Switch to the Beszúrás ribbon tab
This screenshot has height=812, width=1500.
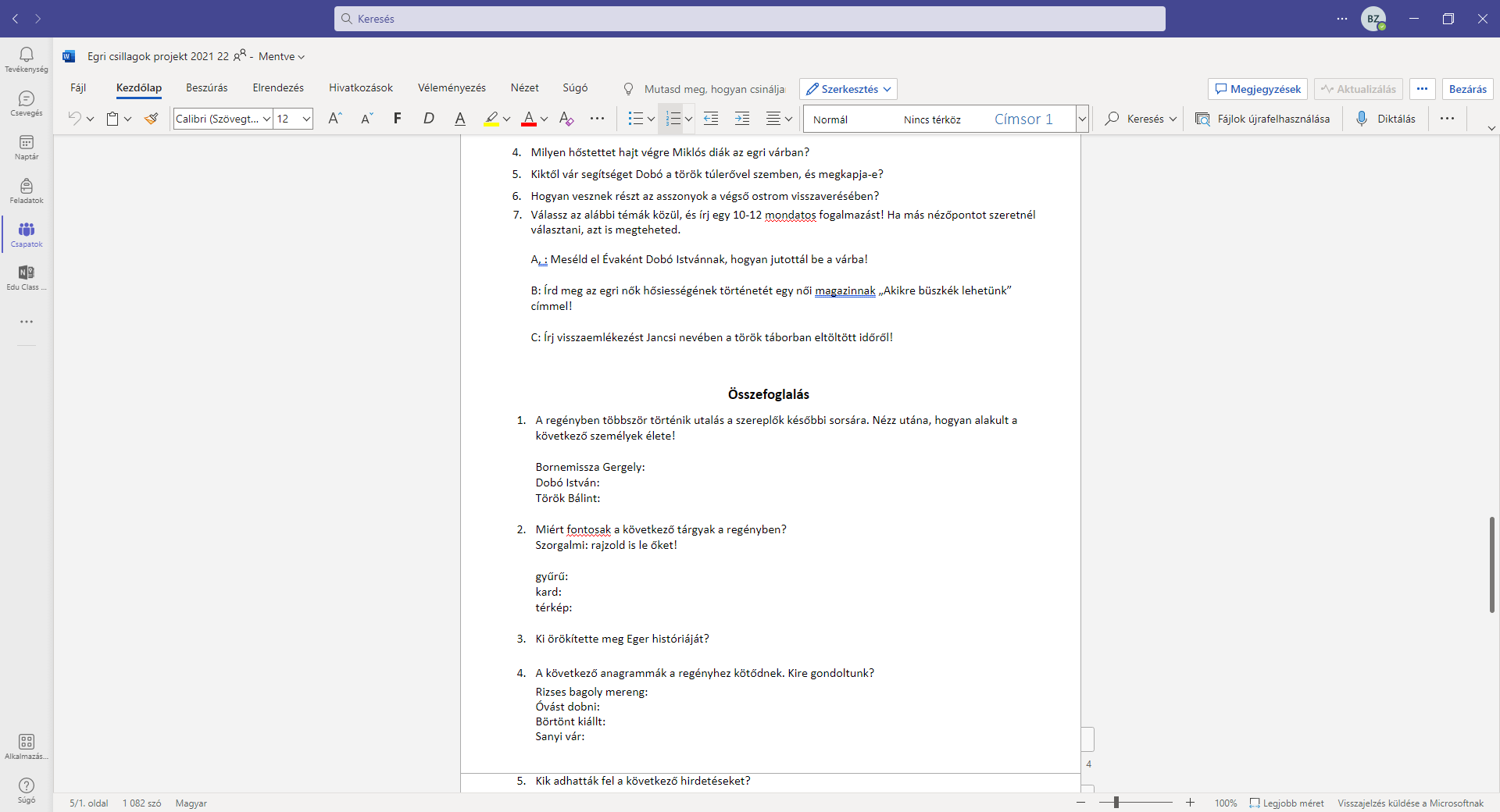coord(207,88)
